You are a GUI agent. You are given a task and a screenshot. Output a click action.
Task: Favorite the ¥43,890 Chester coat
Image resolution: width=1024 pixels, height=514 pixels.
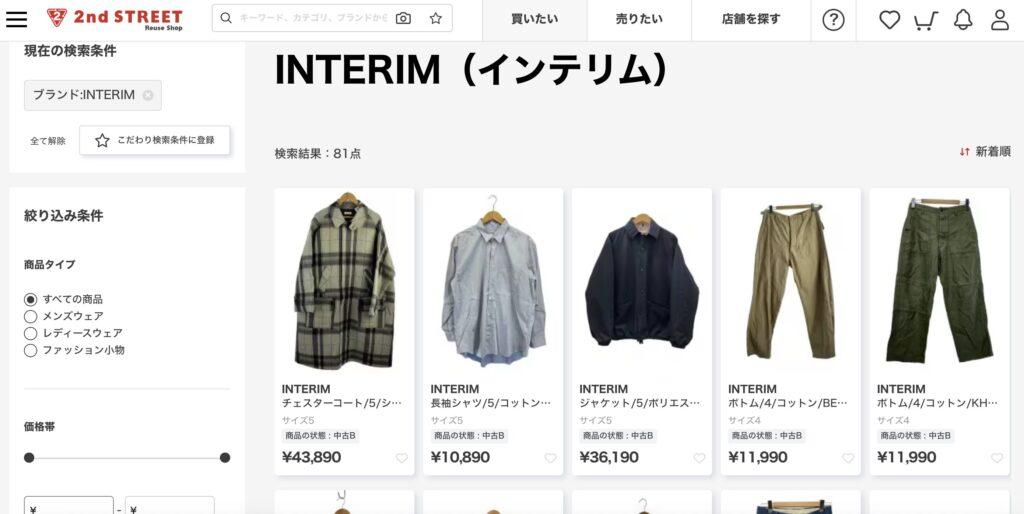point(402,458)
